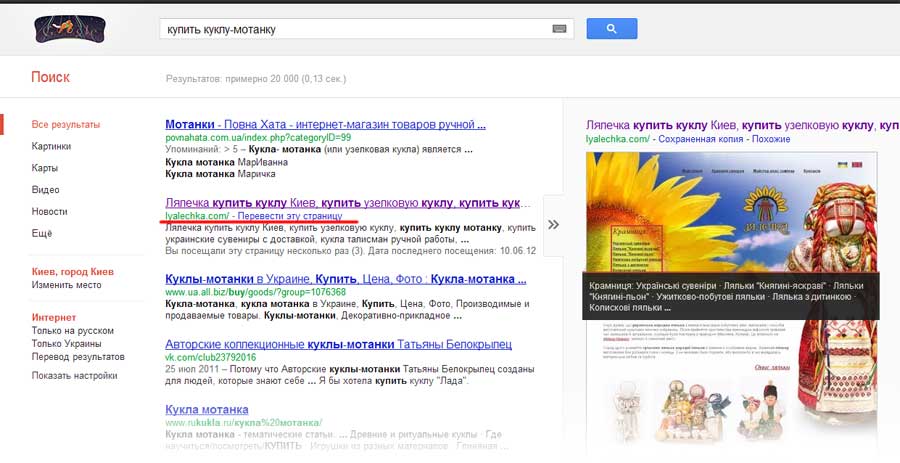The height and width of the screenshot is (463, 900).
Task: Click the blue magnifier search button
Action: pos(611,29)
